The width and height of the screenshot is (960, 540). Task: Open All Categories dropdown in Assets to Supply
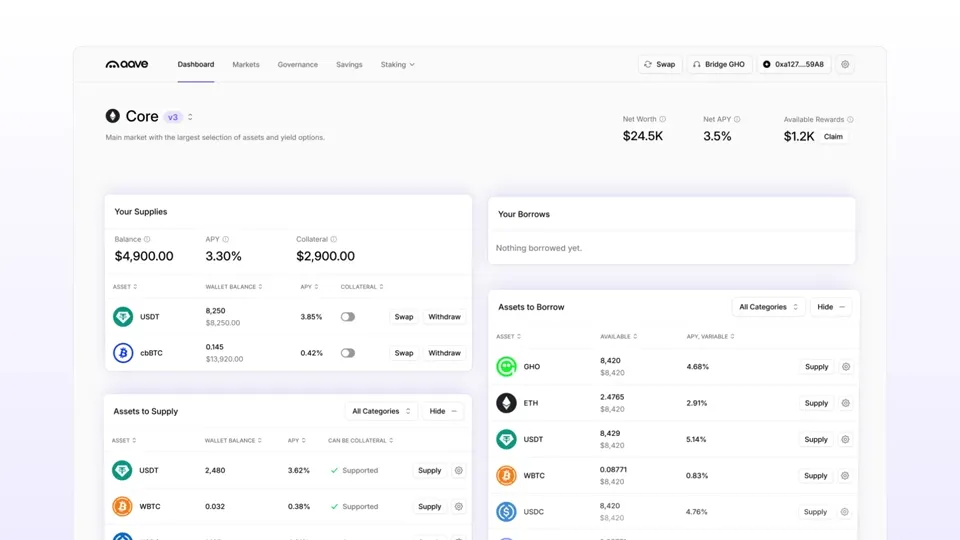(x=381, y=411)
